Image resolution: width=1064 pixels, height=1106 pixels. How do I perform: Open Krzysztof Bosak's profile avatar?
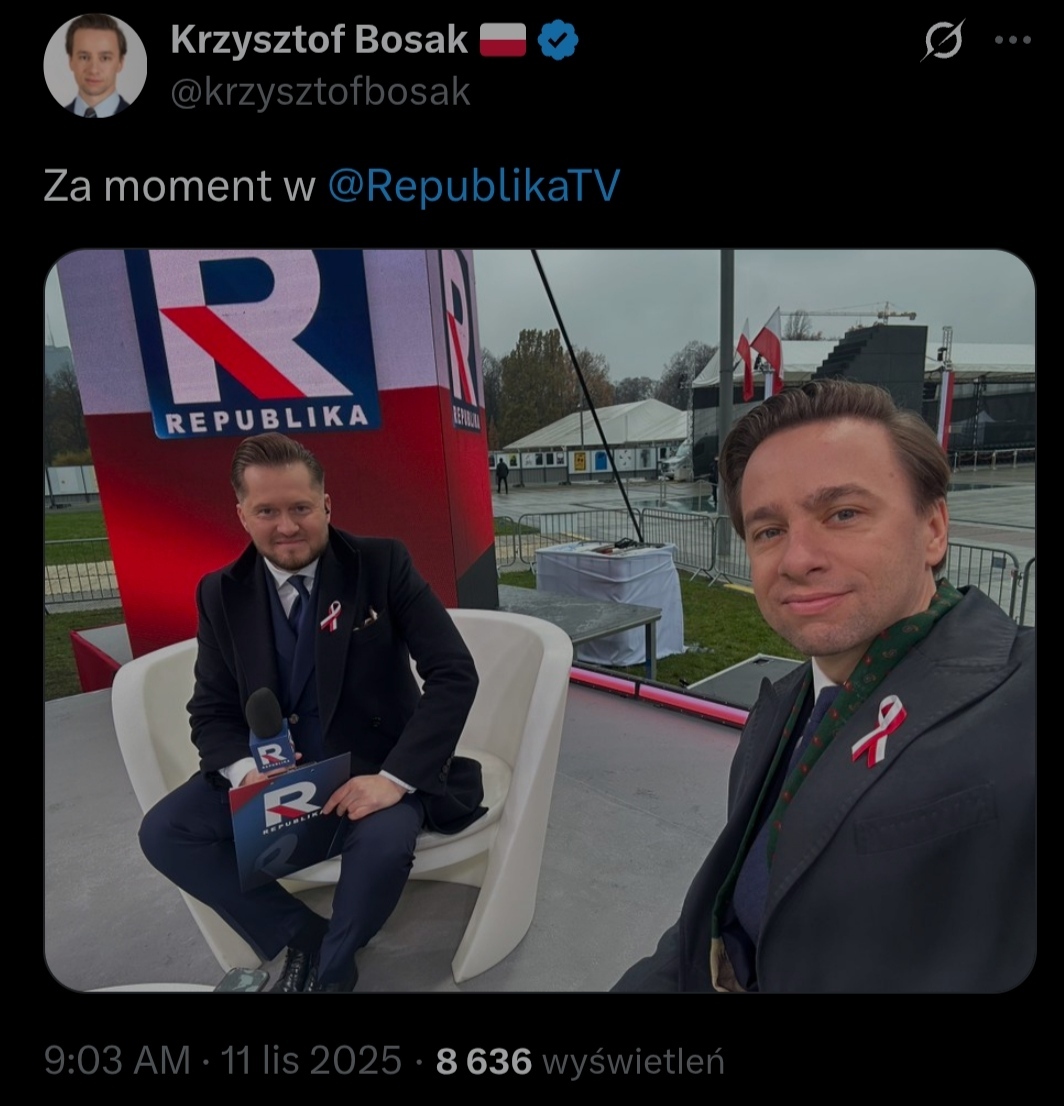pos(95,65)
